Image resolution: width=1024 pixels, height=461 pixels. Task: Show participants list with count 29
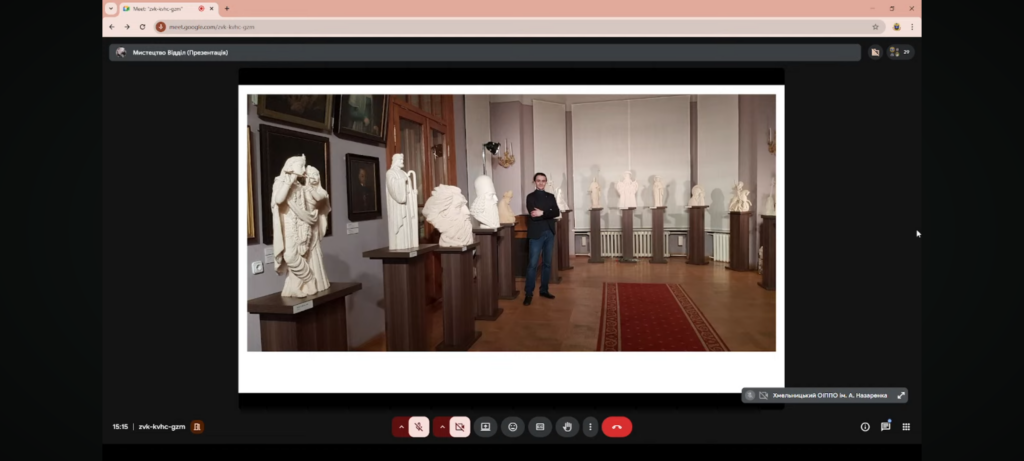tap(900, 52)
